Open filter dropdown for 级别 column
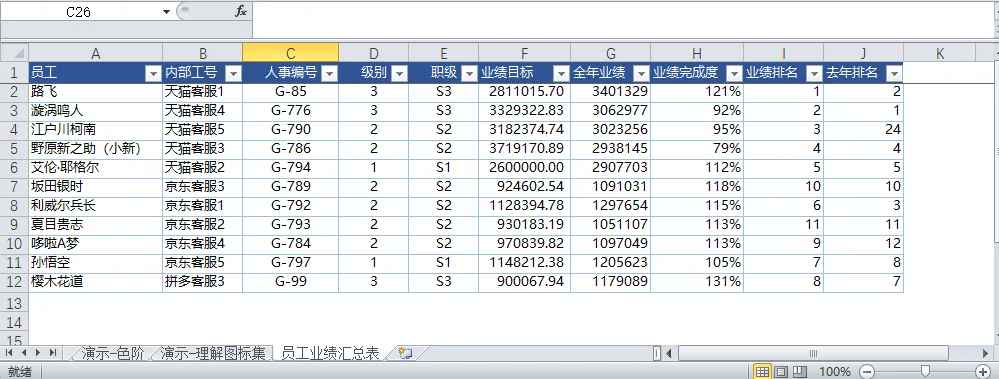The width and height of the screenshot is (999, 379). (399, 73)
